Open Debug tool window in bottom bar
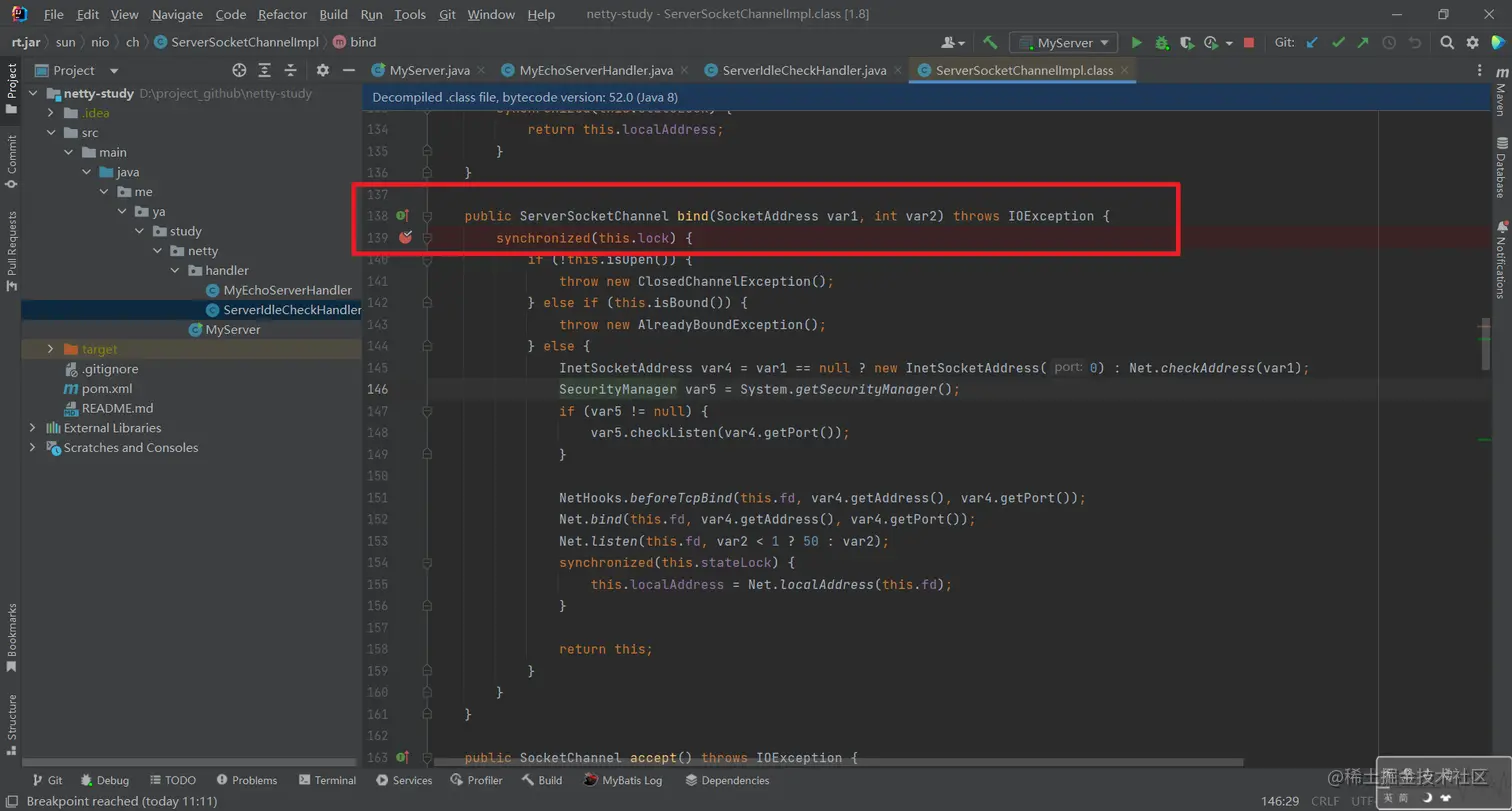 click(104, 780)
